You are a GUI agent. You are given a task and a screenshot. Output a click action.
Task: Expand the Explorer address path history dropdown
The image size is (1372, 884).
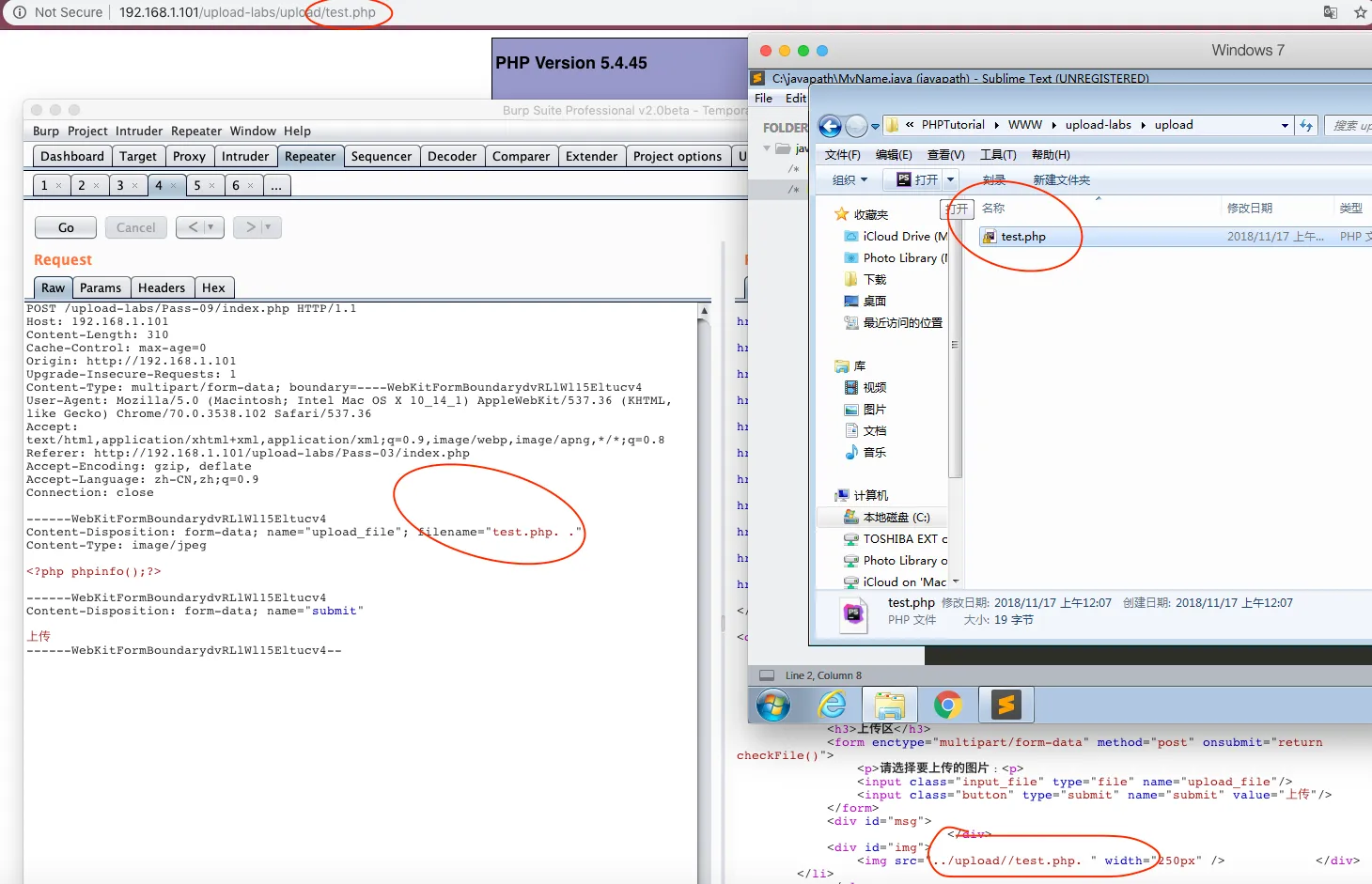1285,125
